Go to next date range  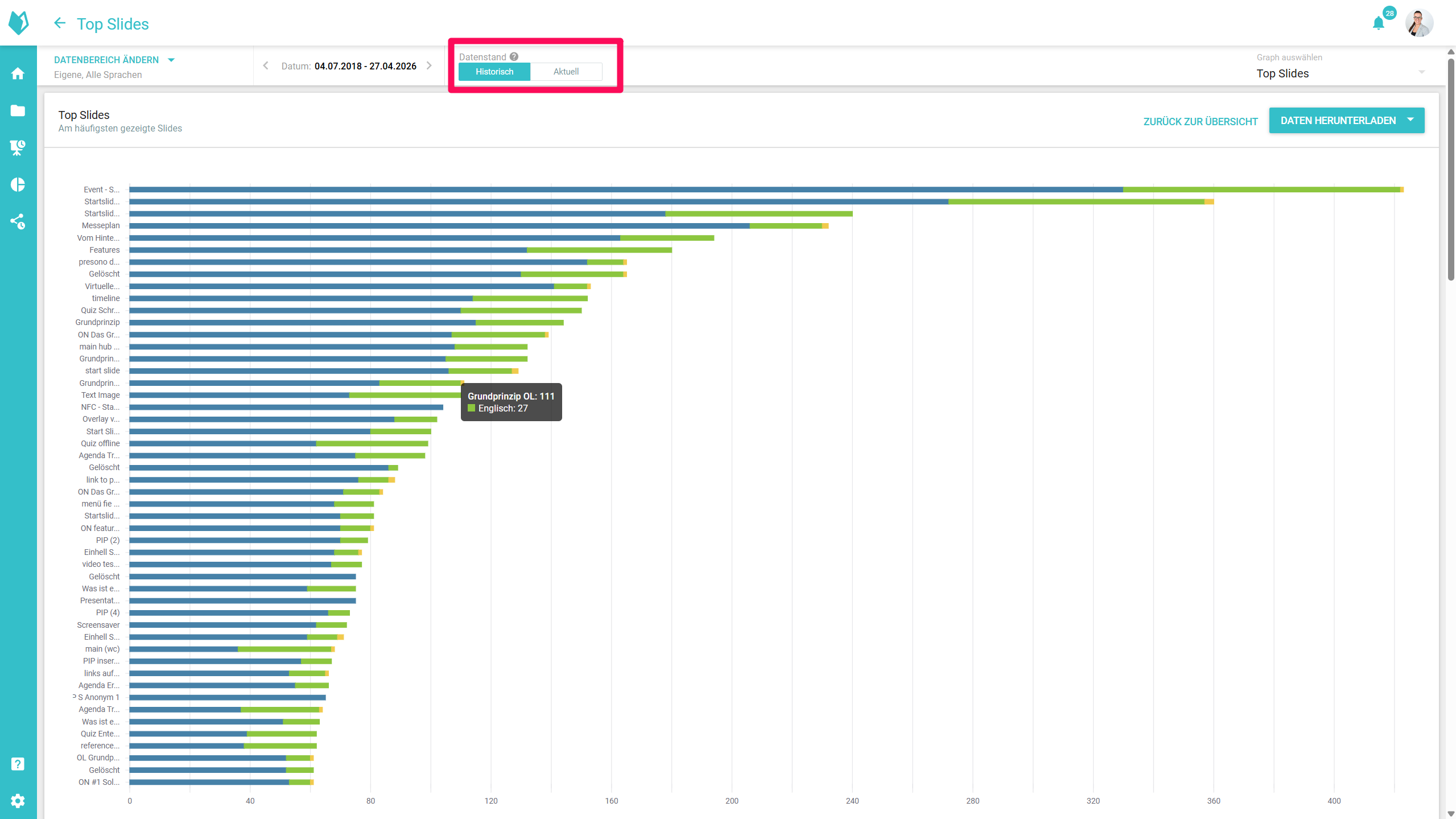click(429, 66)
